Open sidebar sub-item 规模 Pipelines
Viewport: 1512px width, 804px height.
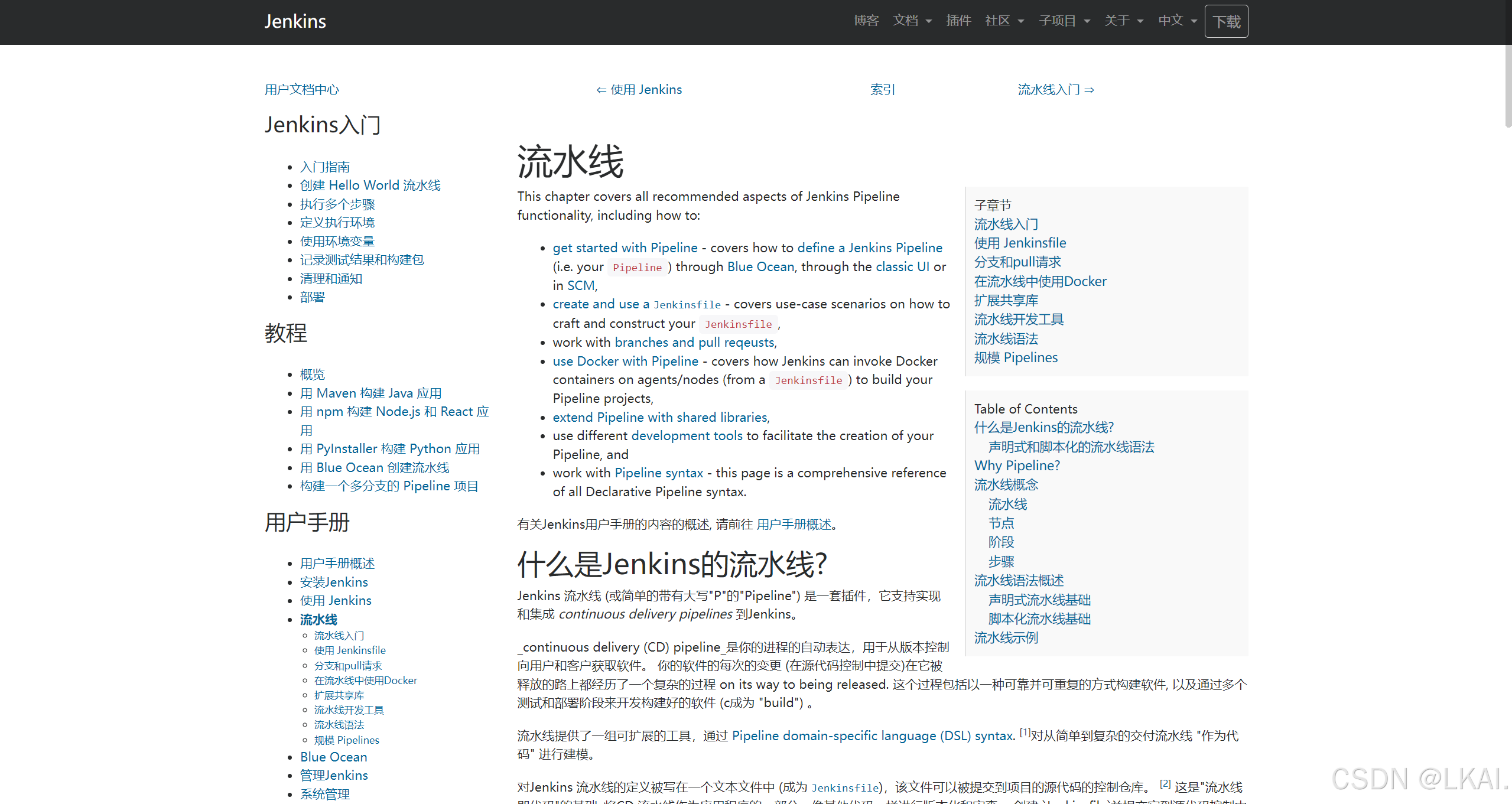(x=346, y=740)
